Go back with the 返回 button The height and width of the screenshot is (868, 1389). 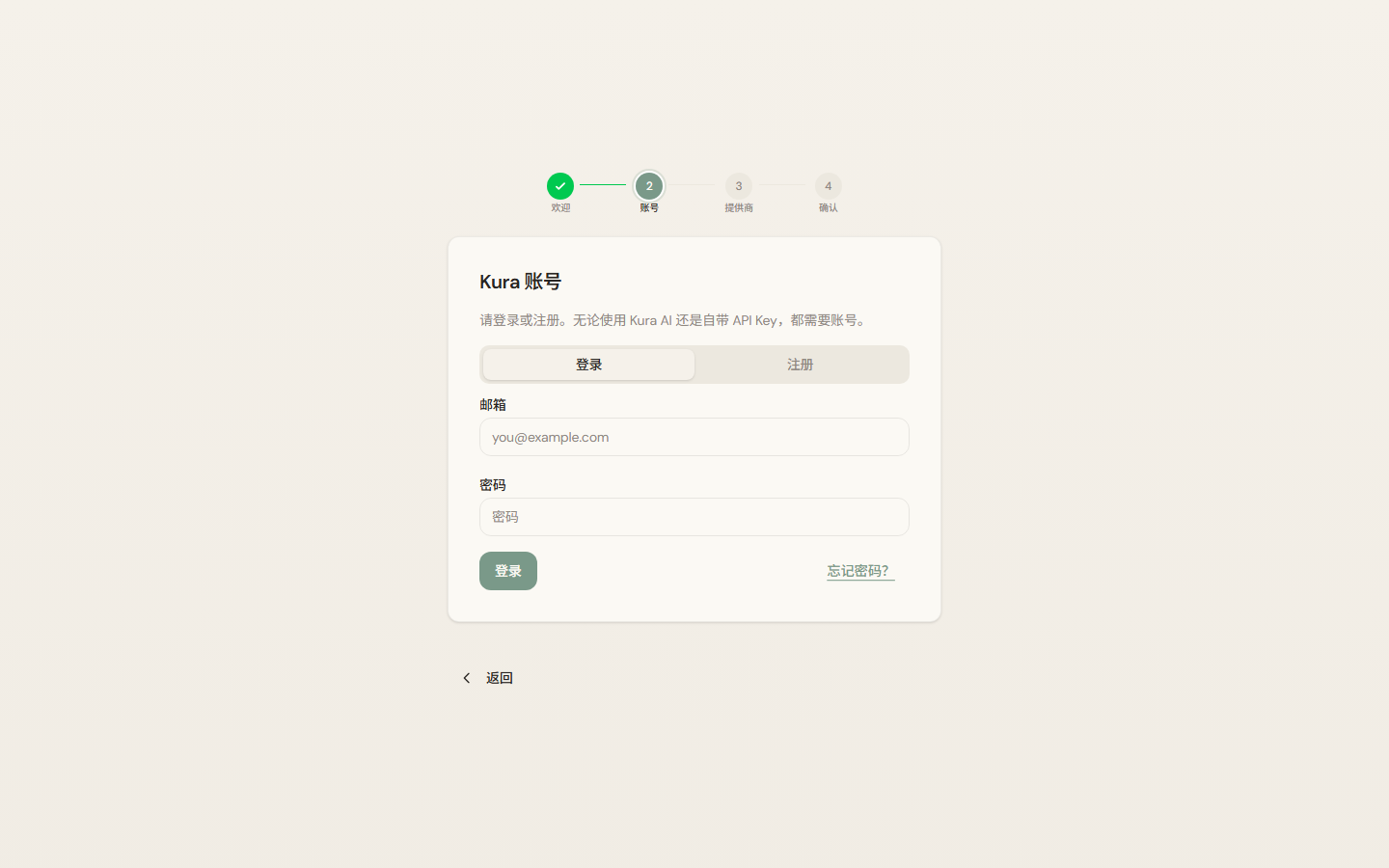point(487,678)
